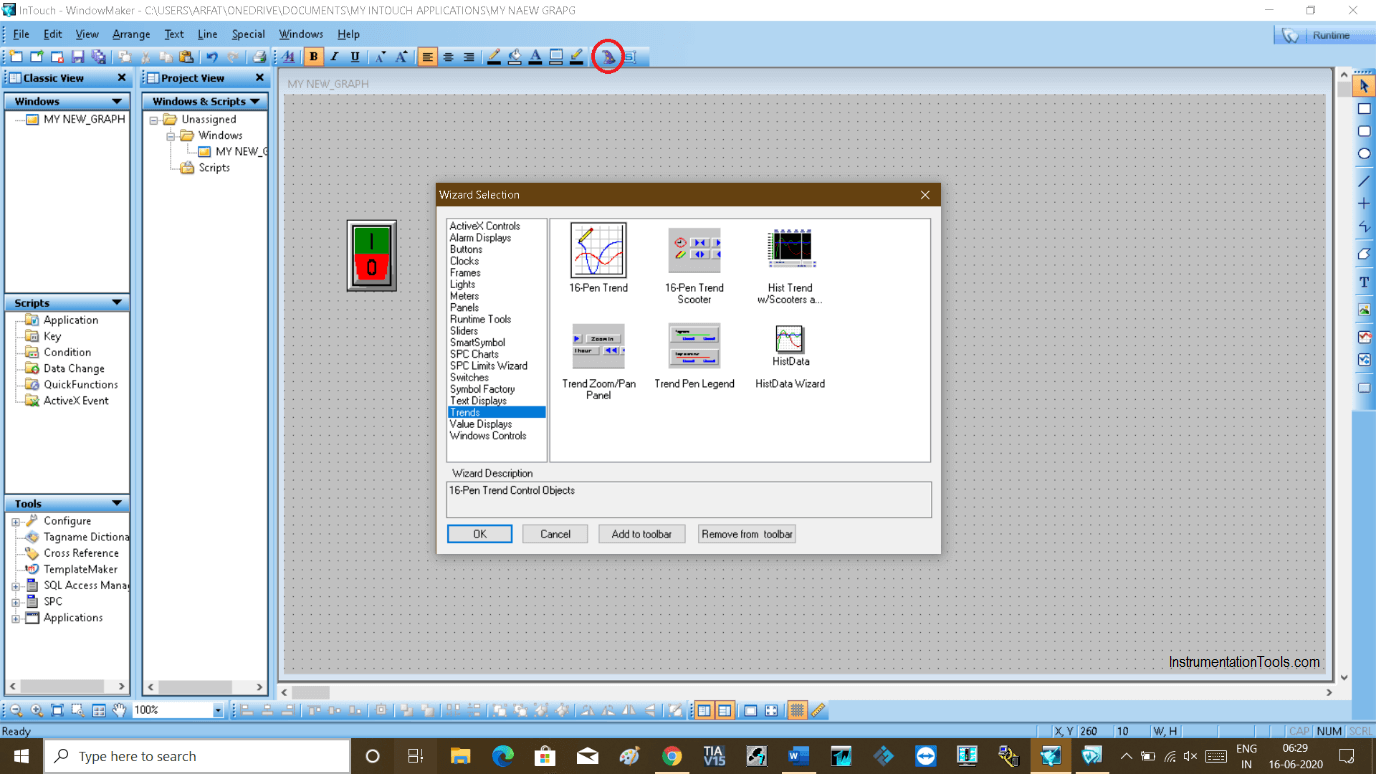Open the Fill Color bucket tool
Image resolution: width=1376 pixels, height=774 pixels.
click(514, 57)
